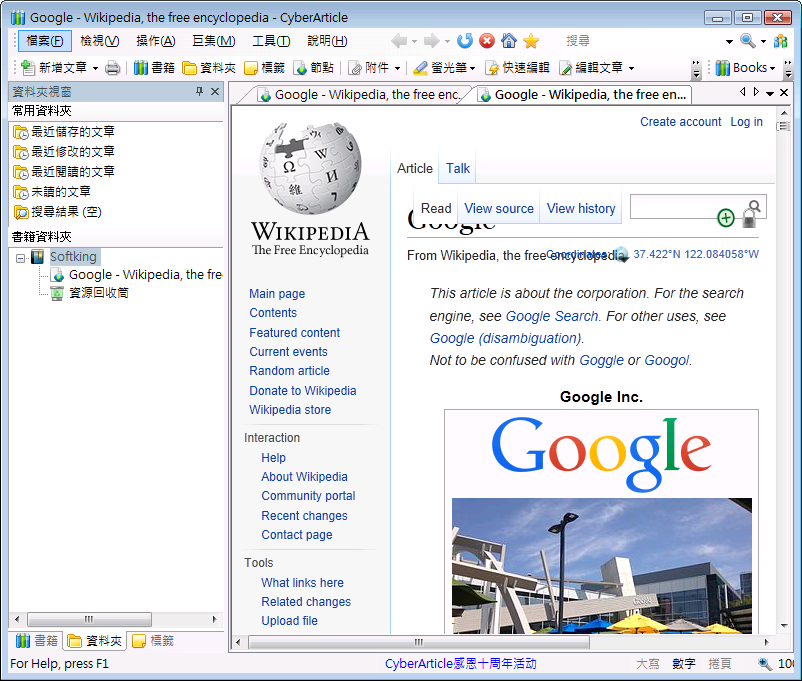
Task: Go to home page icon
Action: point(509,41)
